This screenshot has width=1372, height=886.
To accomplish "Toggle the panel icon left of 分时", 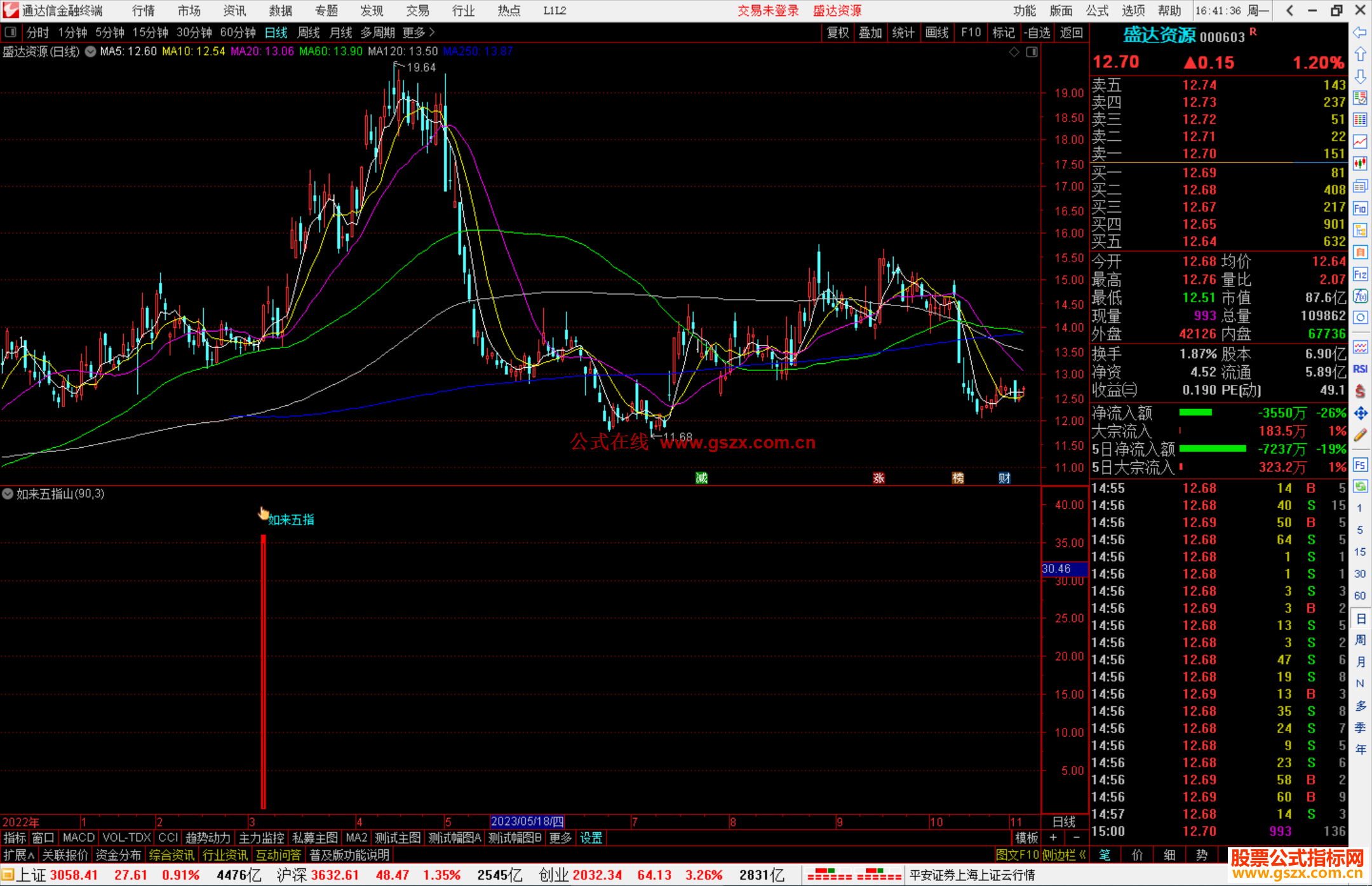I will coord(11,32).
